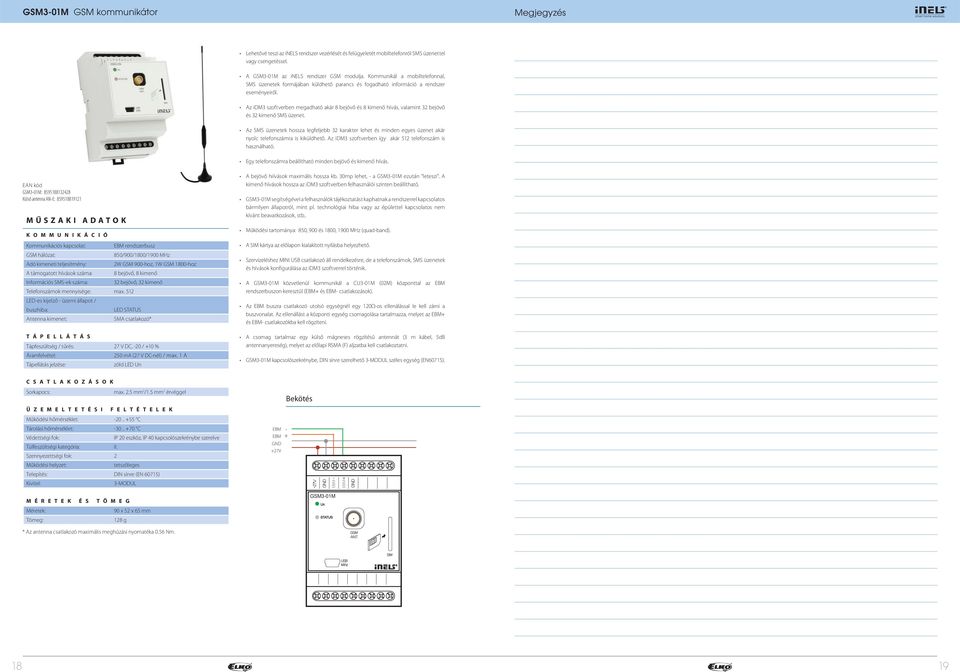Click the '27 V DC, -20 / +10 %' value

point(137,346)
